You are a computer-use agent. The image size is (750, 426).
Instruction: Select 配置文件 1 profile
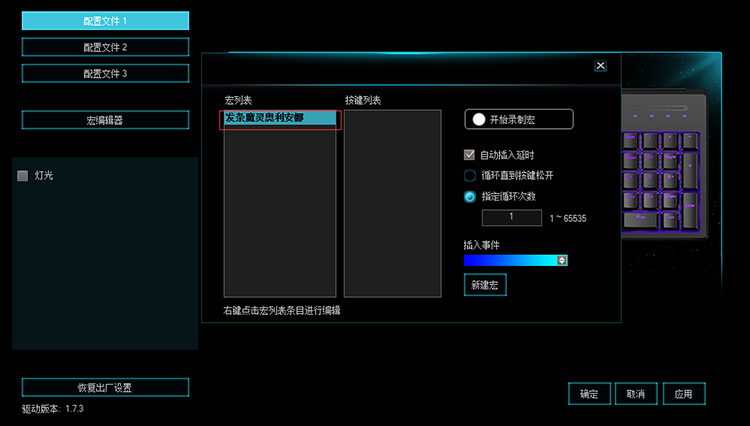pyautogui.click(x=105, y=21)
